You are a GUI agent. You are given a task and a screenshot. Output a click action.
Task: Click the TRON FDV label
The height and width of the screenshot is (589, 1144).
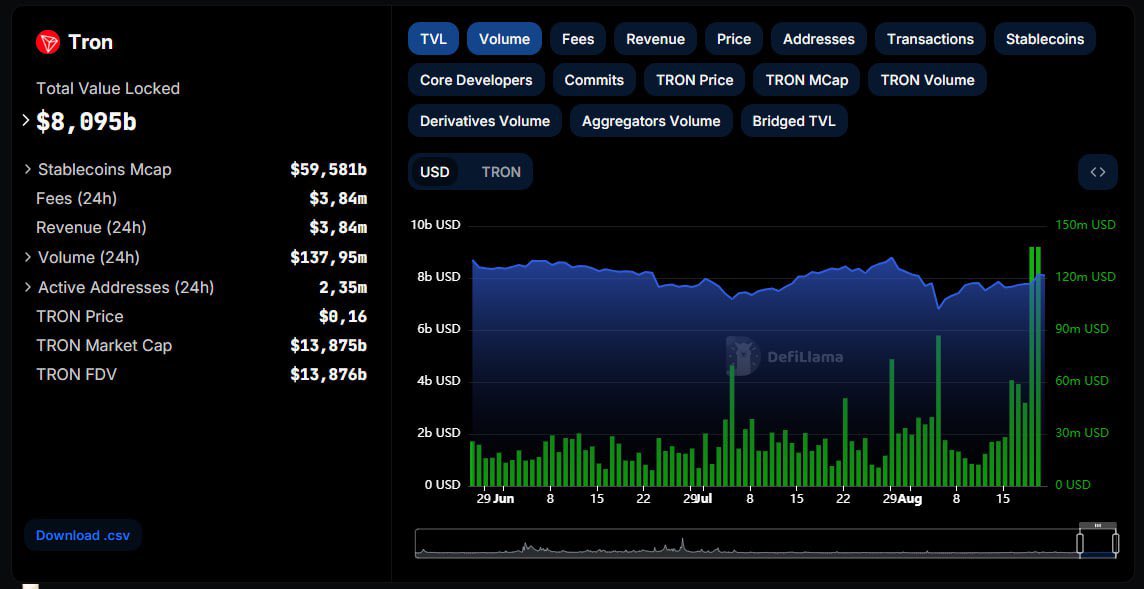[77, 374]
